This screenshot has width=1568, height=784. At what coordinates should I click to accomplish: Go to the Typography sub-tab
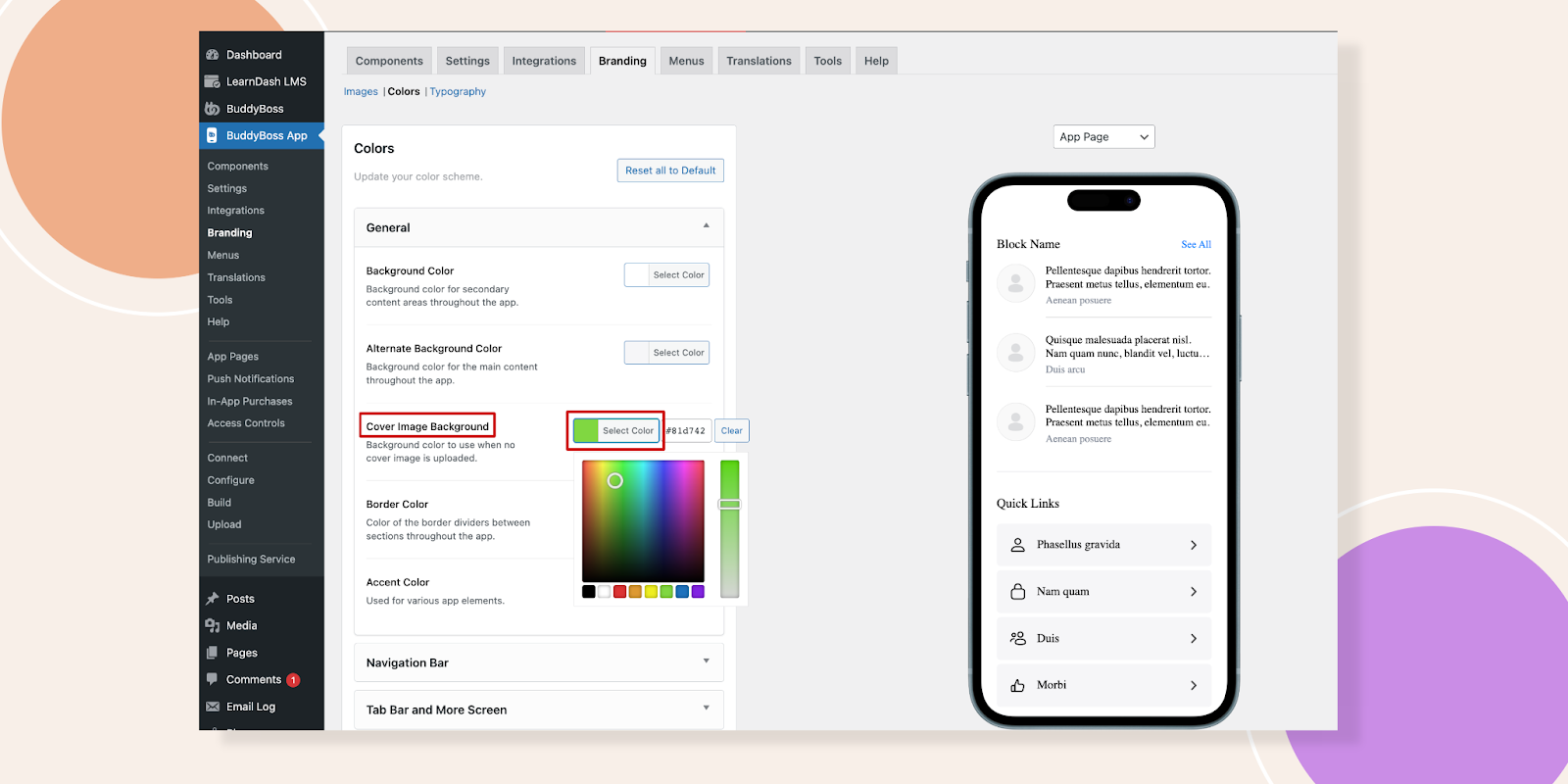pyautogui.click(x=458, y=92)
